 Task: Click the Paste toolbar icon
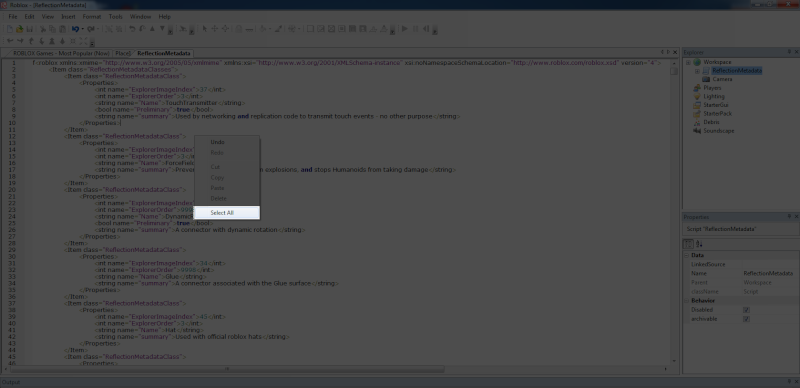point(62,29)
